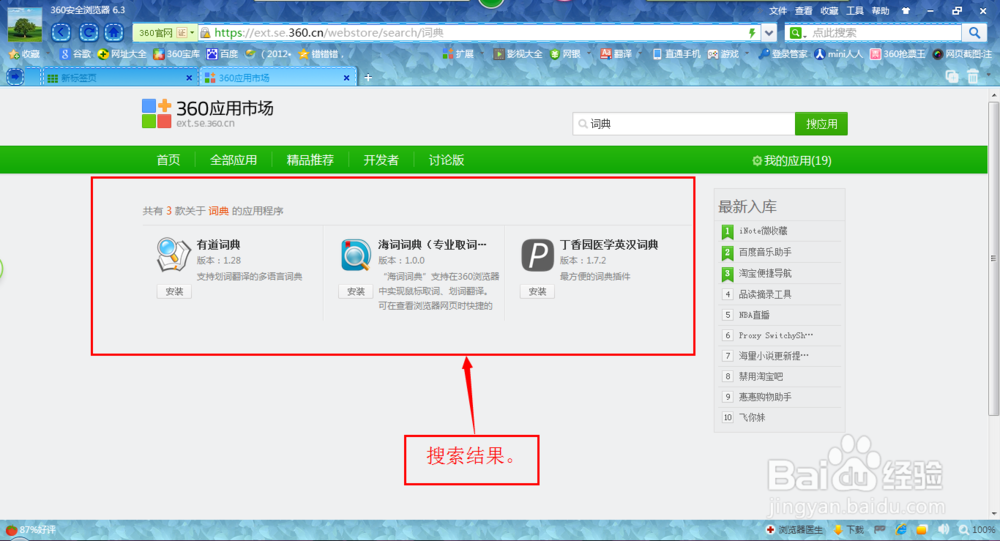Open the 影视大全 toolbar extension

click(518, 54)
